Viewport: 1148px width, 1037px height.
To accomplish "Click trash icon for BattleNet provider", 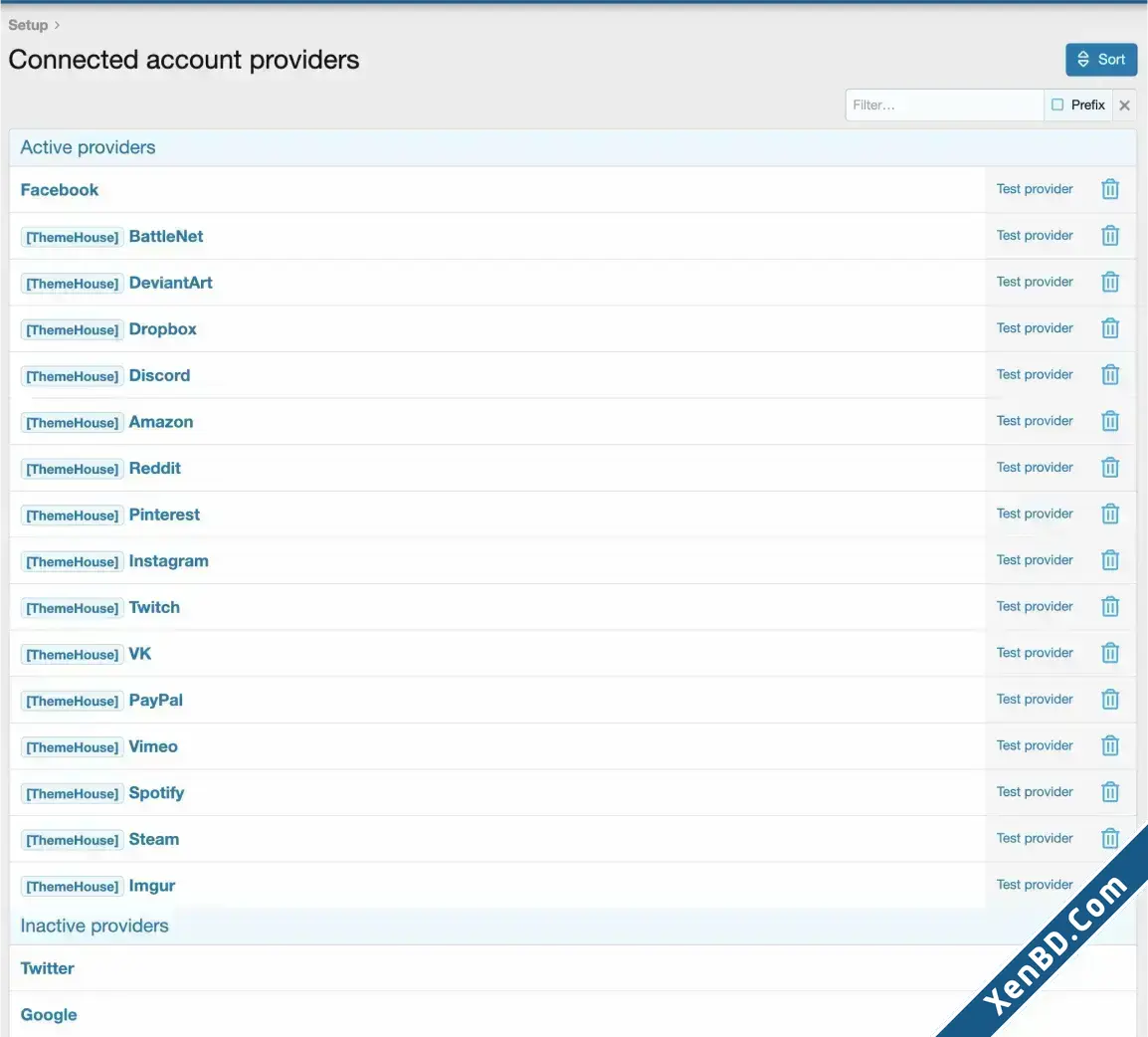I will pyautogui.click(x=1110, y=235).
